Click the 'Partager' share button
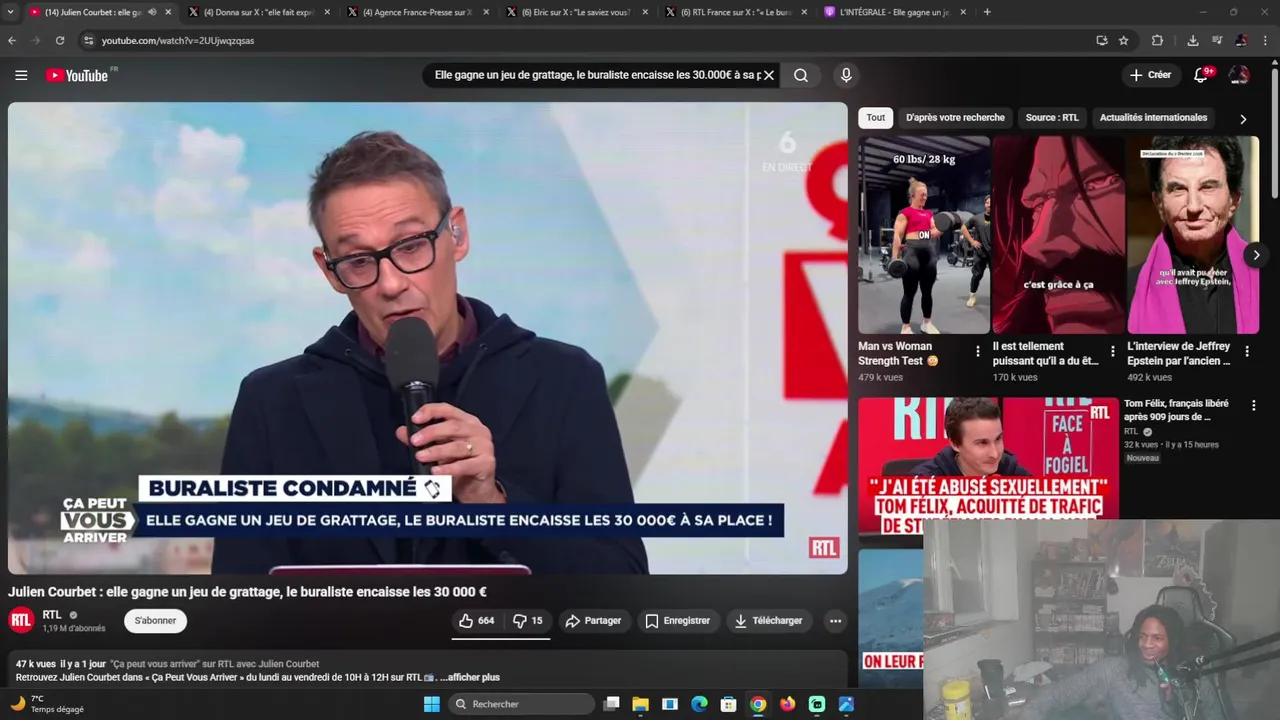 pyautogui.click(x=593, y=621)
